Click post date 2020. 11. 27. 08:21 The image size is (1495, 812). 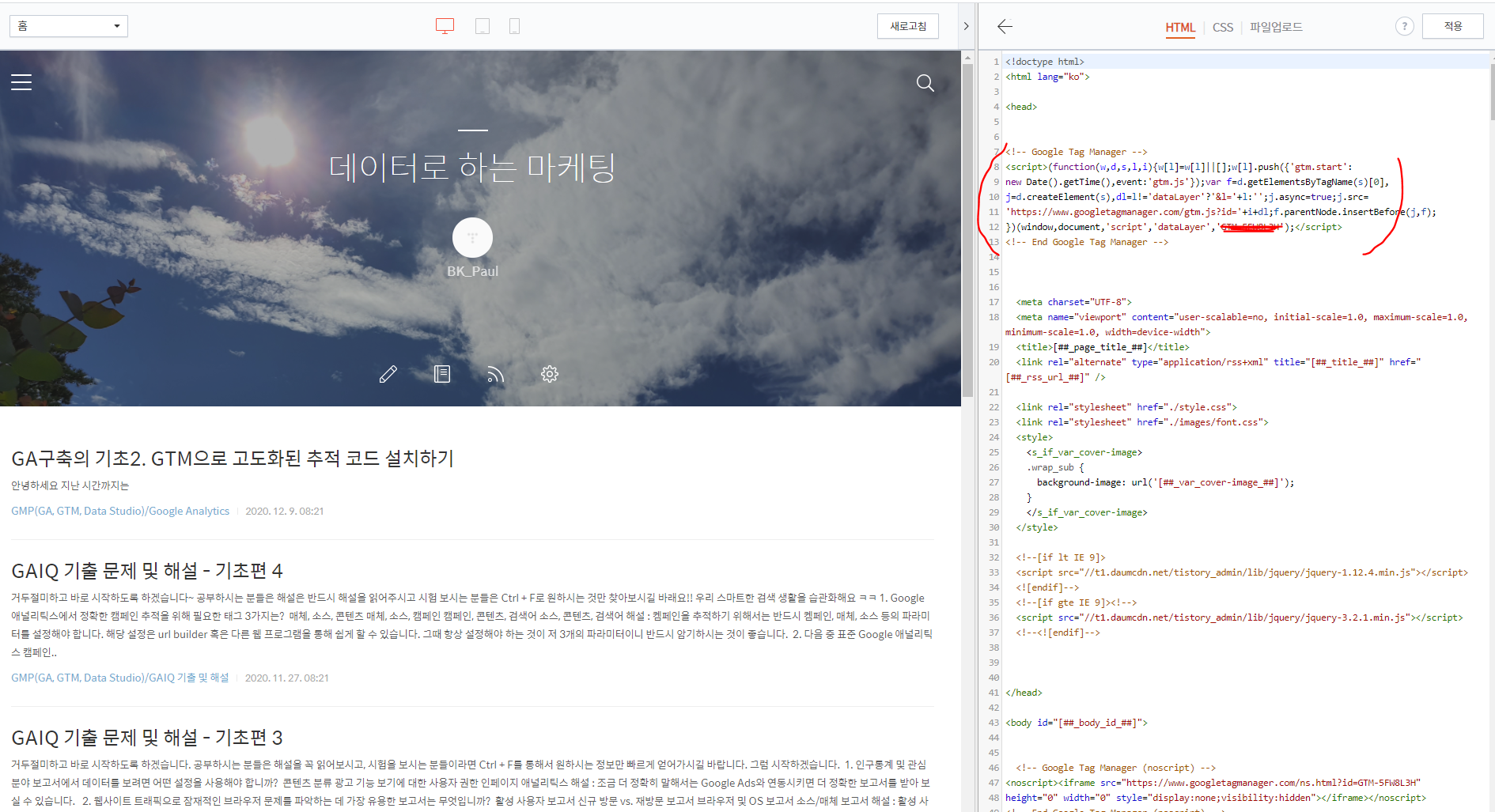click(287, 678)
